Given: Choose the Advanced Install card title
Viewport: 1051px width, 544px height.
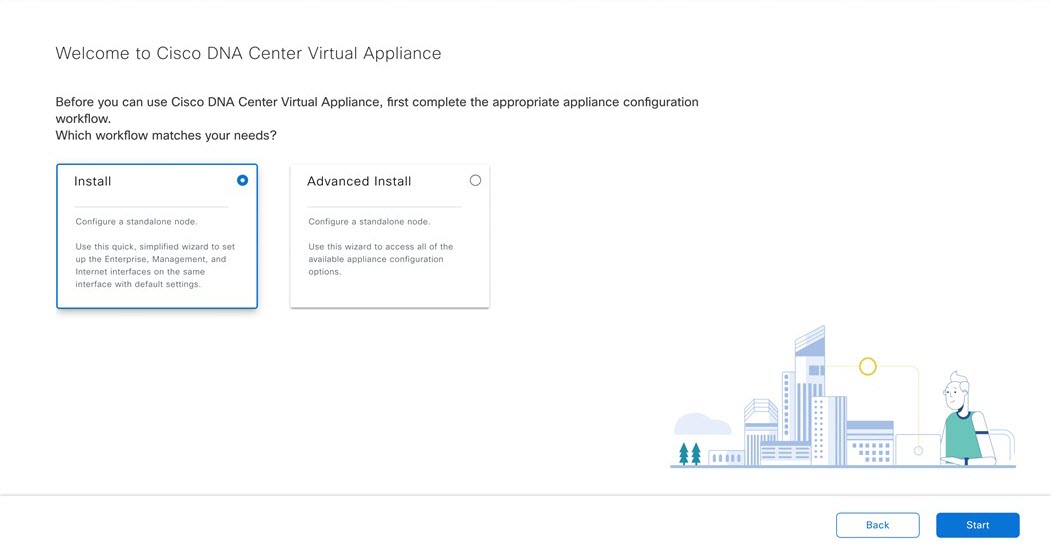Looking at the screenshot, I should [x=359, y=181].
